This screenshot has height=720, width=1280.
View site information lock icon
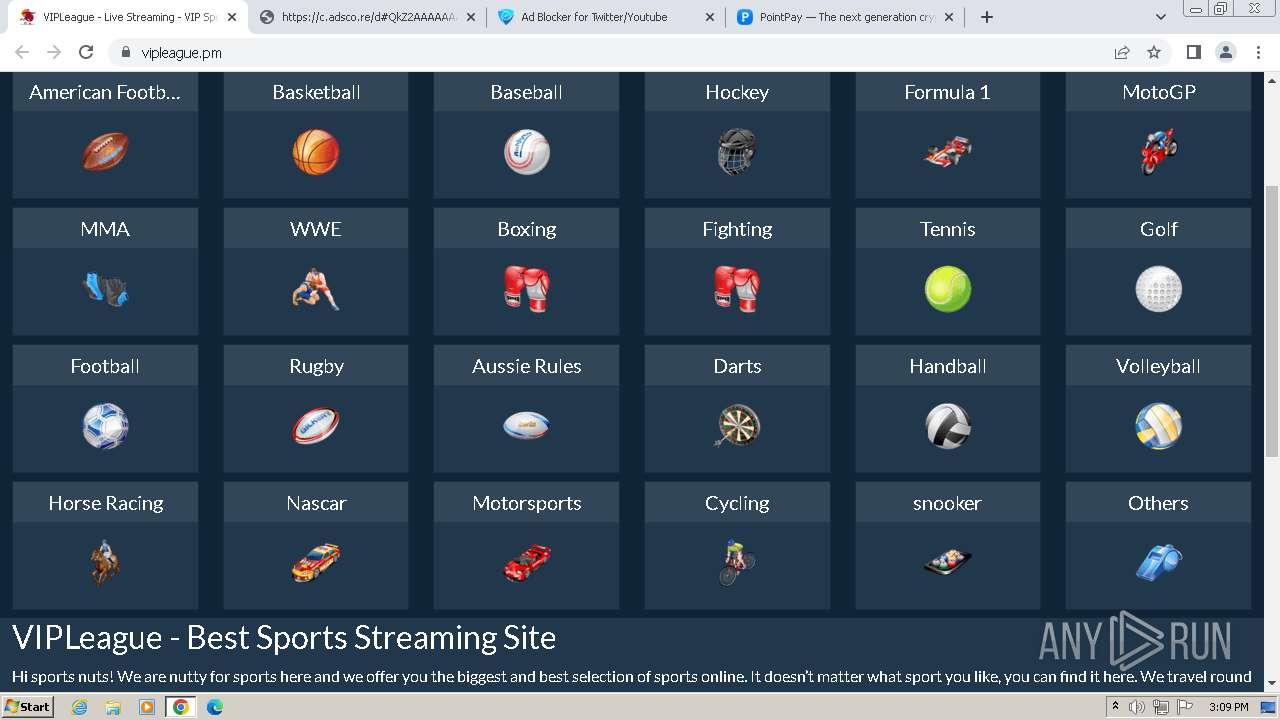[x=126, y=52]
